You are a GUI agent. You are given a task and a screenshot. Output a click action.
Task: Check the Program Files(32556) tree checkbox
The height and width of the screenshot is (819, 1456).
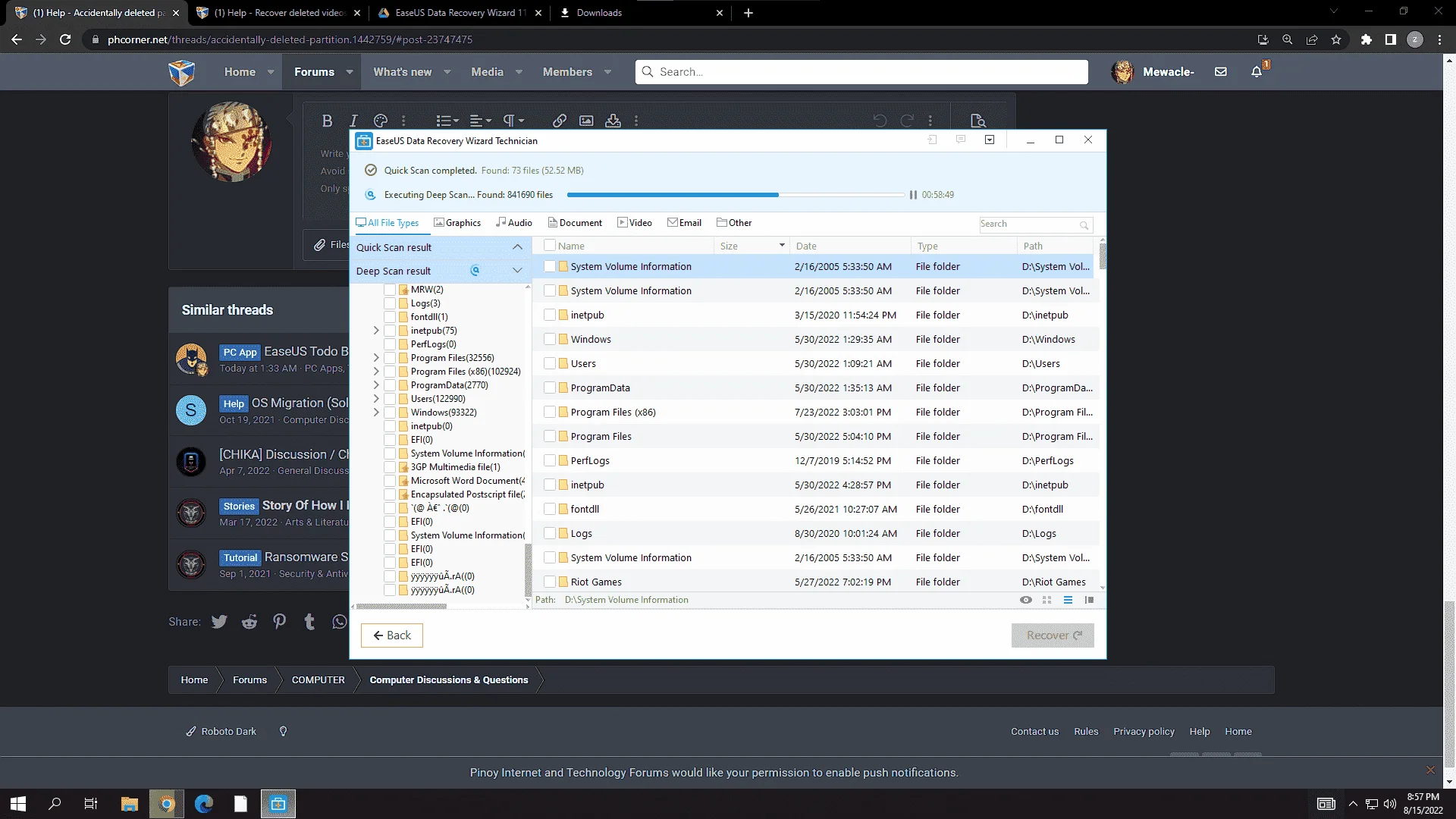point(390,358)
